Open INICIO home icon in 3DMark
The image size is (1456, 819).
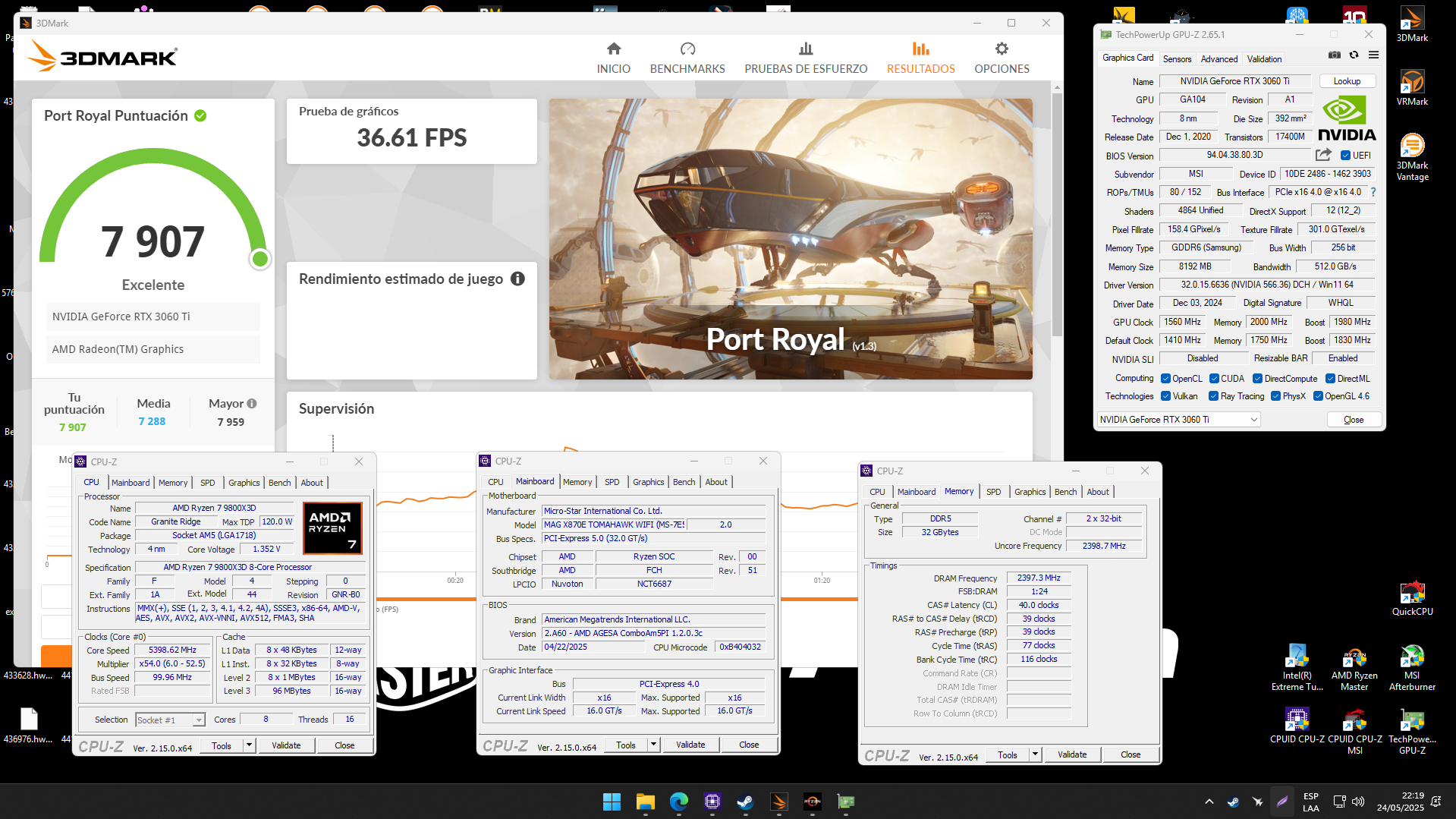[614, 49]
